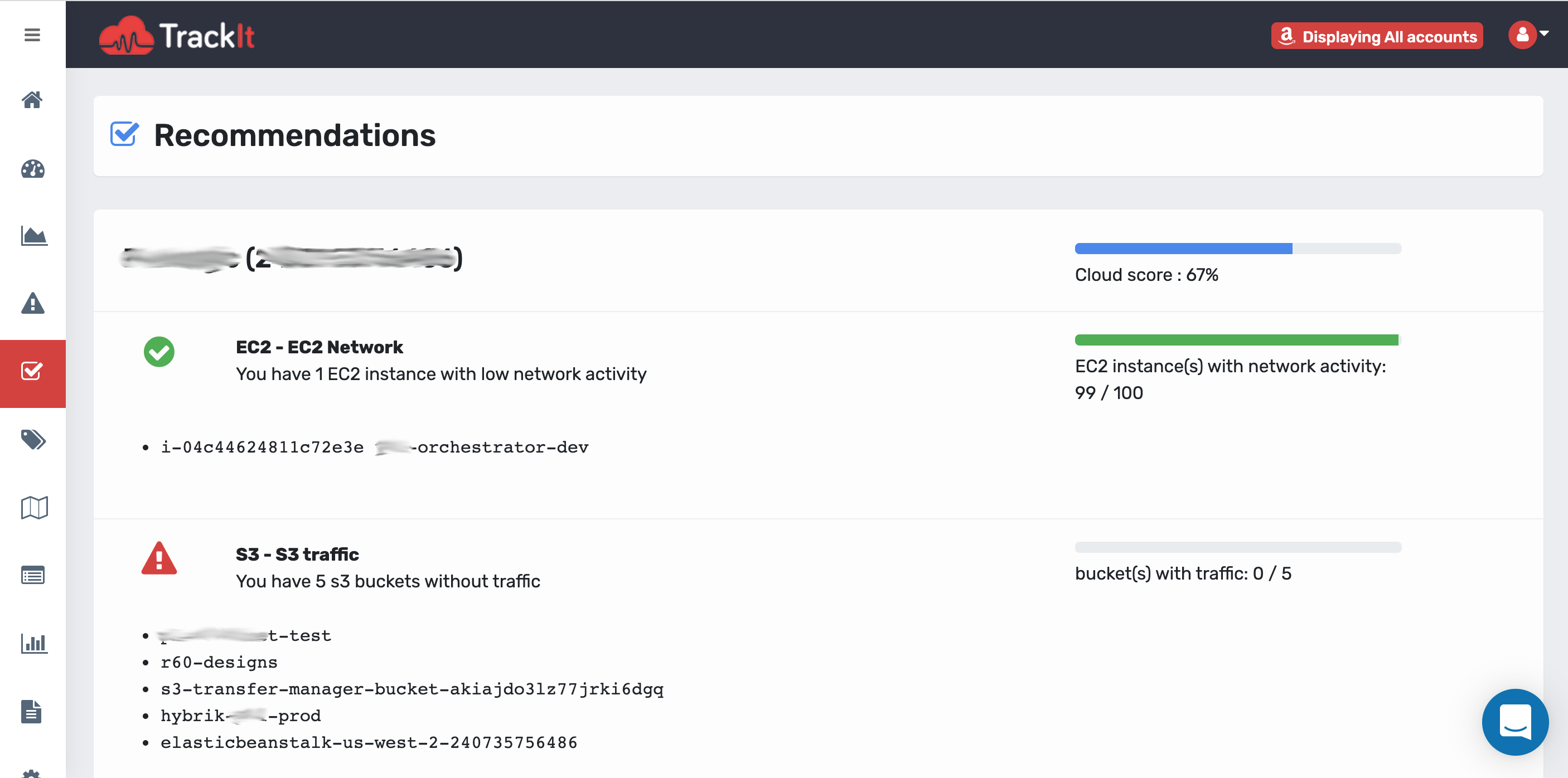Open the chat support bubble
This screenshot has height=778, width=1568.
tap(1515, 721)
